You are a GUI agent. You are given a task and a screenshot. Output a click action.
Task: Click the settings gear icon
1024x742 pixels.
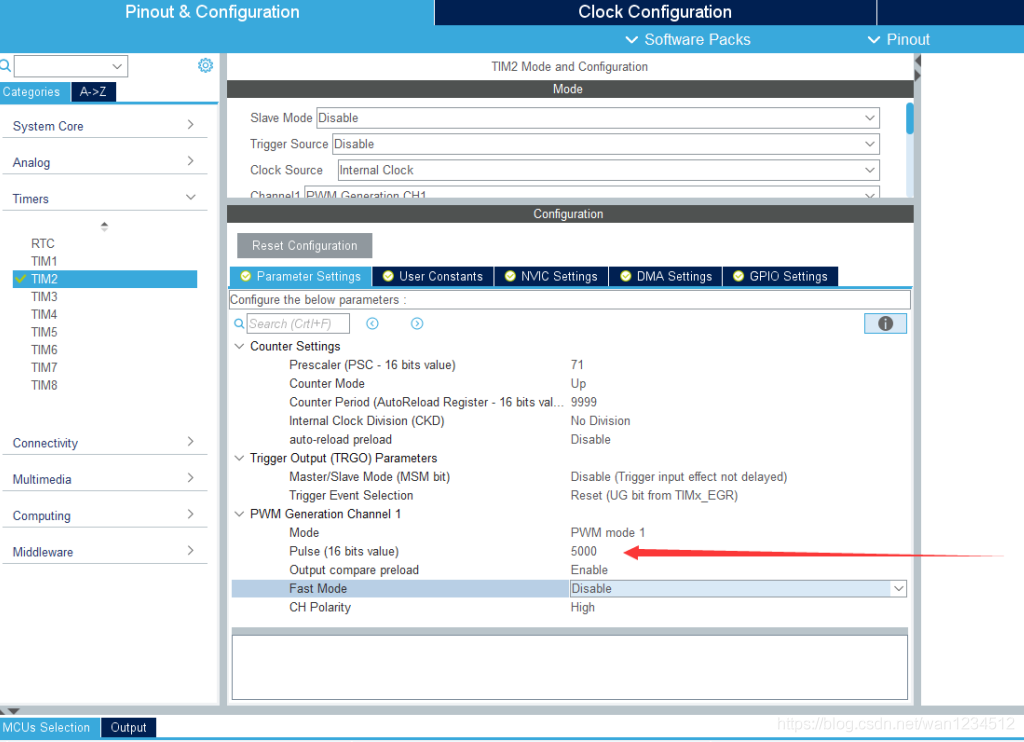205,65
